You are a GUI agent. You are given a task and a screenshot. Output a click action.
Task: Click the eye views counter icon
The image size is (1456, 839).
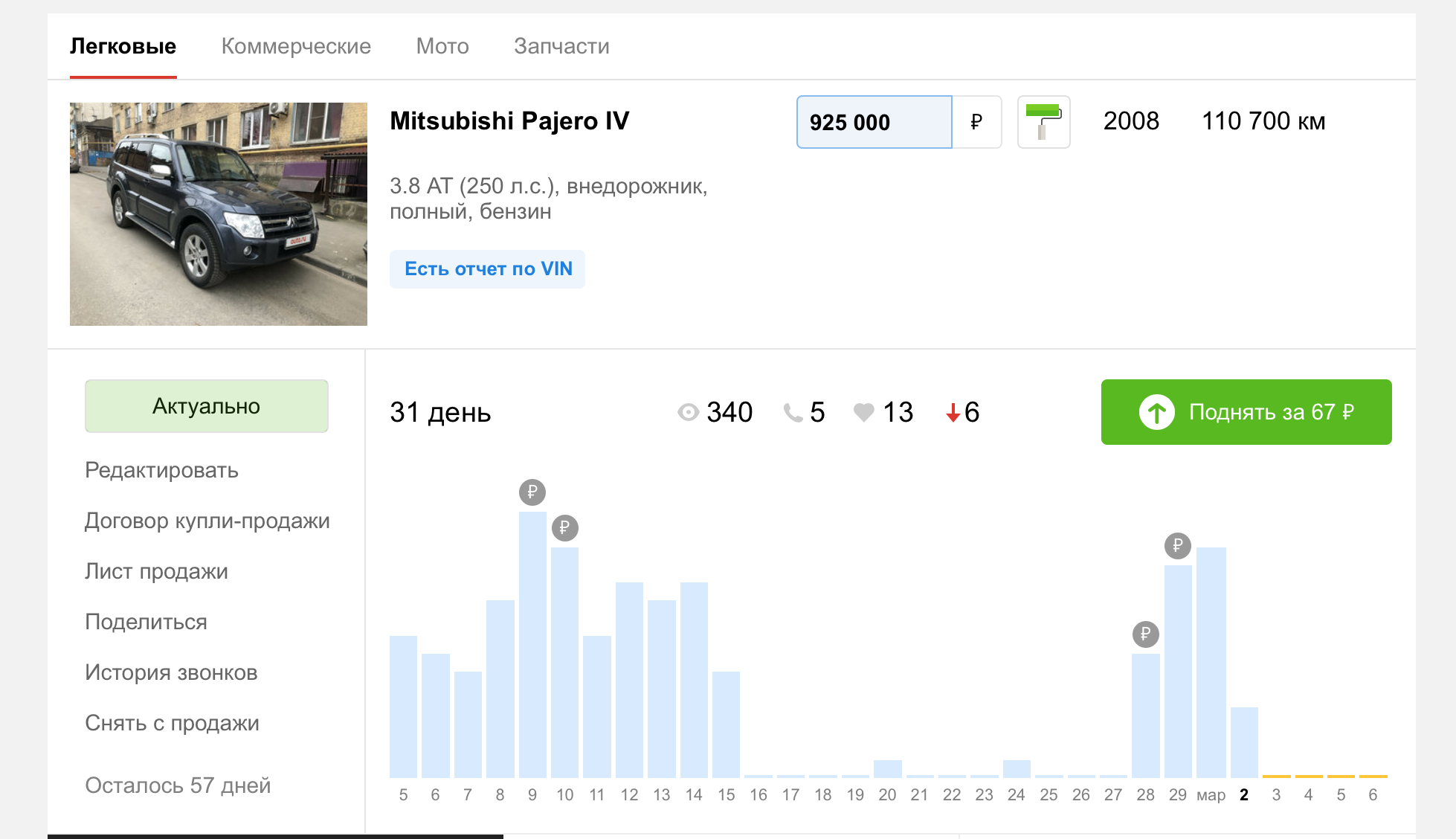(689, 412)
